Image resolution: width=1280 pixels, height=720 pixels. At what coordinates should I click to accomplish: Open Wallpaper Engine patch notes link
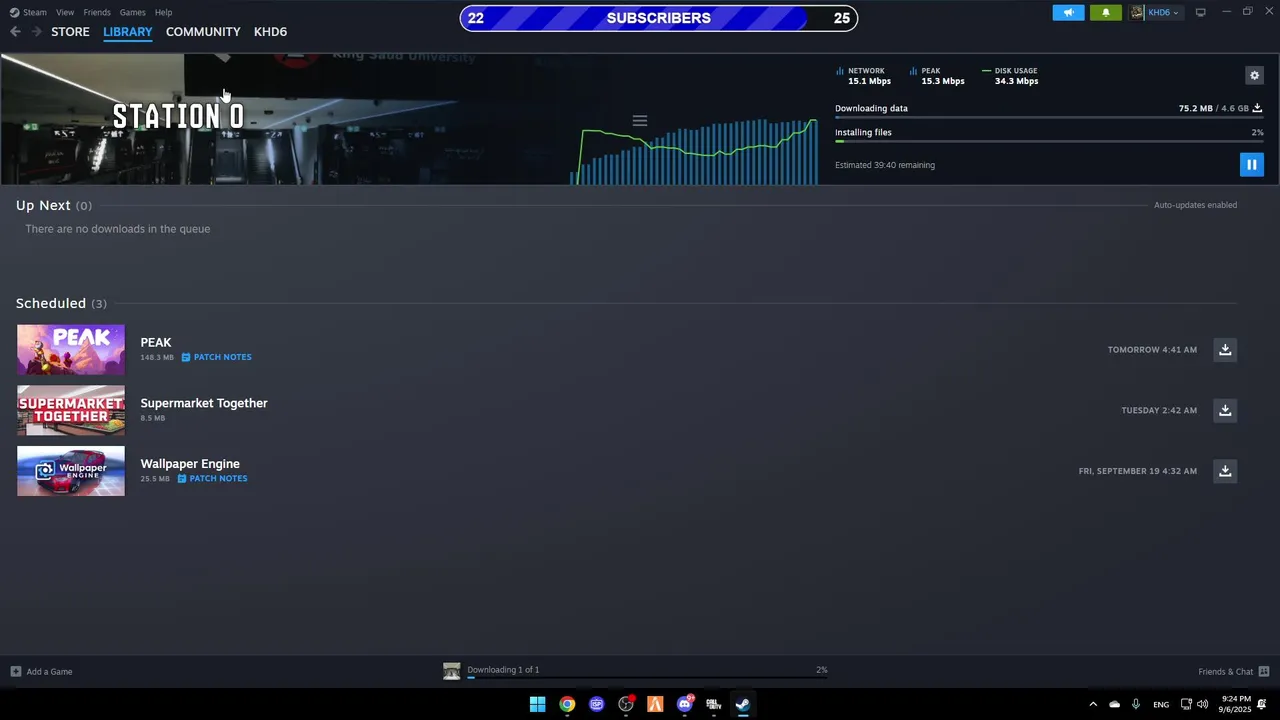click(x=212, y=478)
